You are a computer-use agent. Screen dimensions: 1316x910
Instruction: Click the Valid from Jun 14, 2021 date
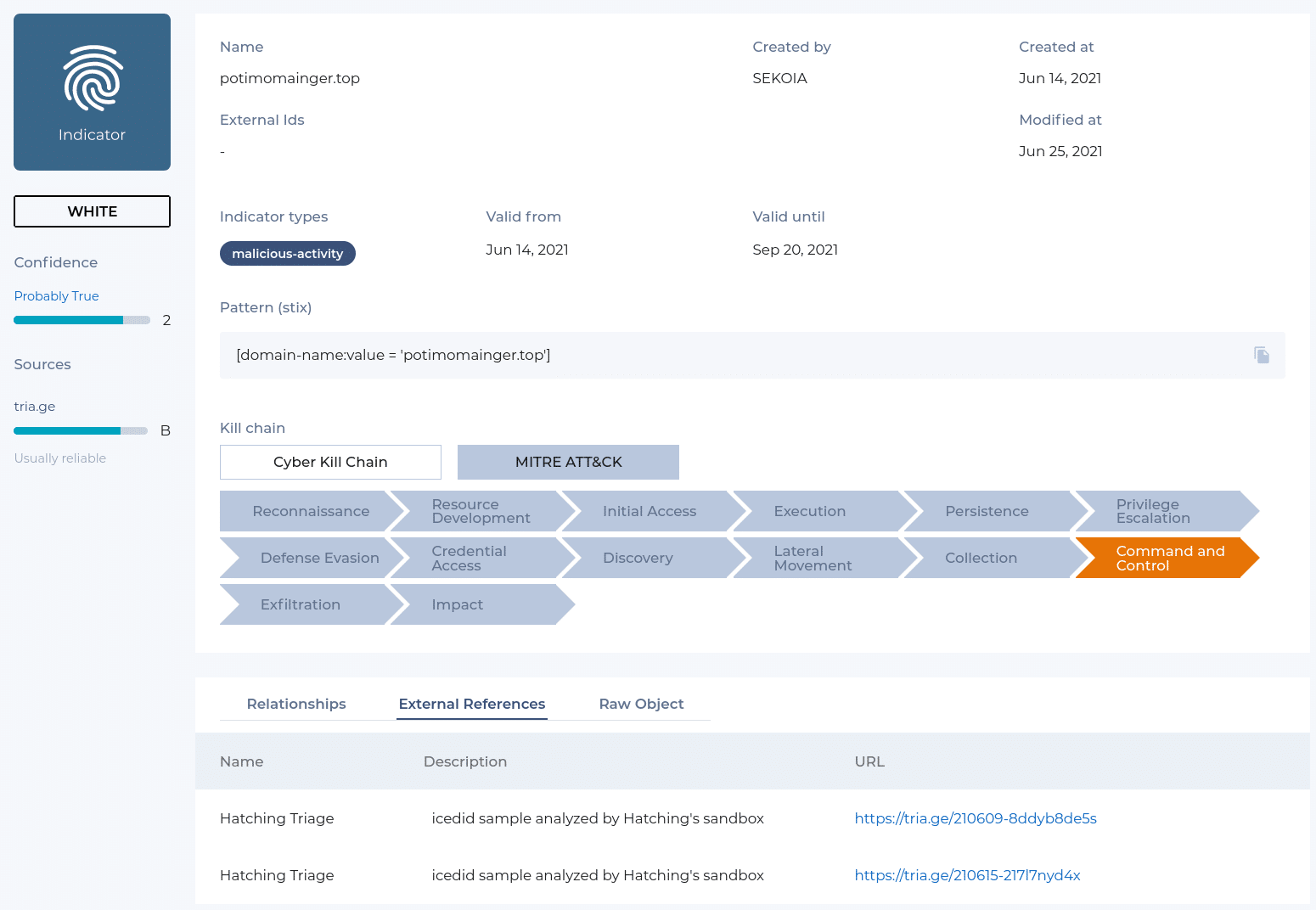pyautogui.click(x=527, y=250)
